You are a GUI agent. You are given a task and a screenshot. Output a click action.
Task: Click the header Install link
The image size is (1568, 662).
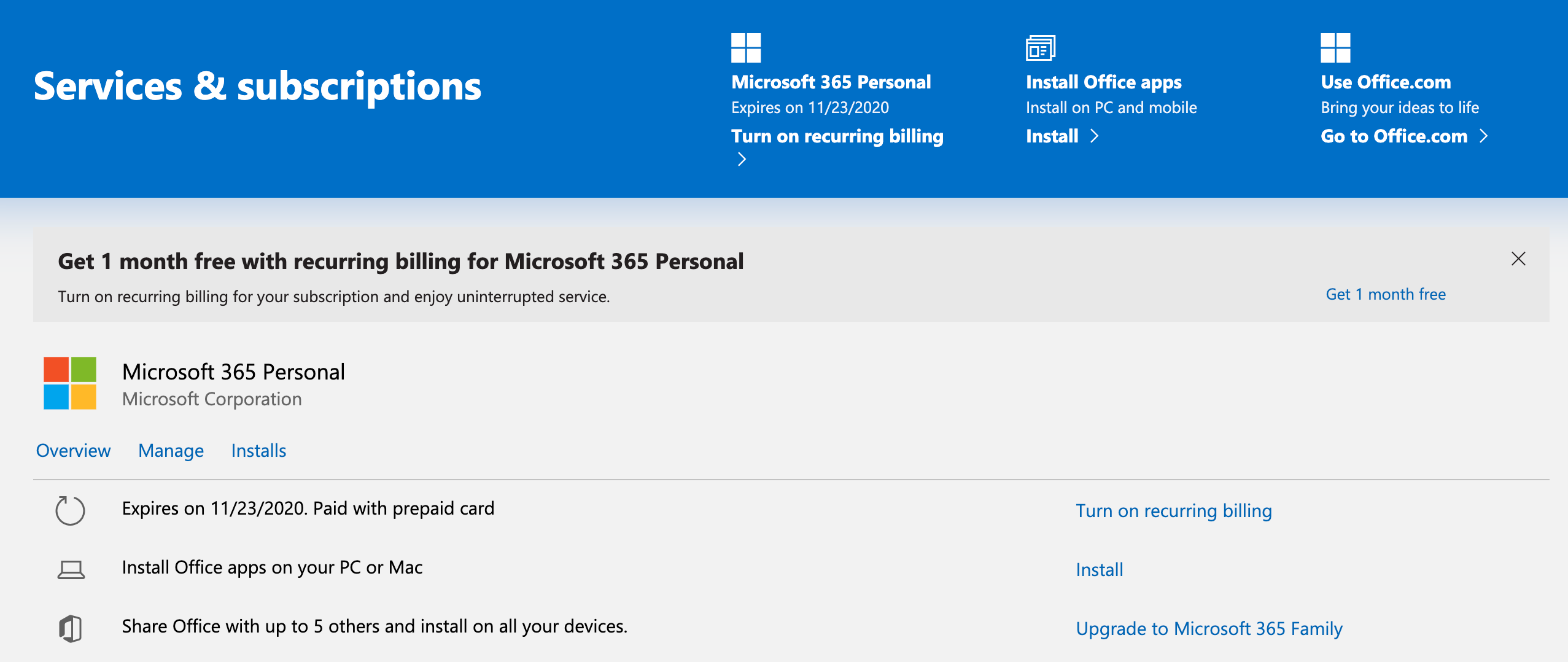(1052, 136)
